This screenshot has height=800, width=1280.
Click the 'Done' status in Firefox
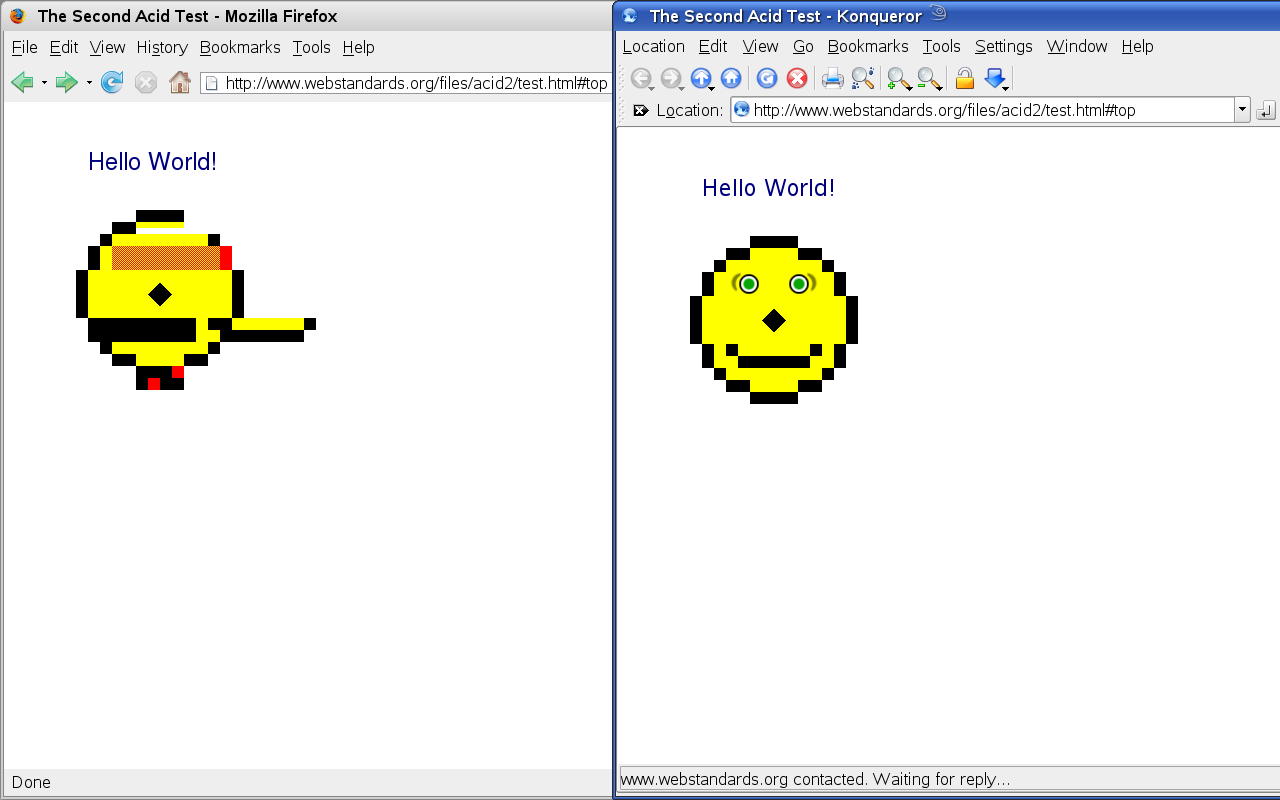[31, 782]
